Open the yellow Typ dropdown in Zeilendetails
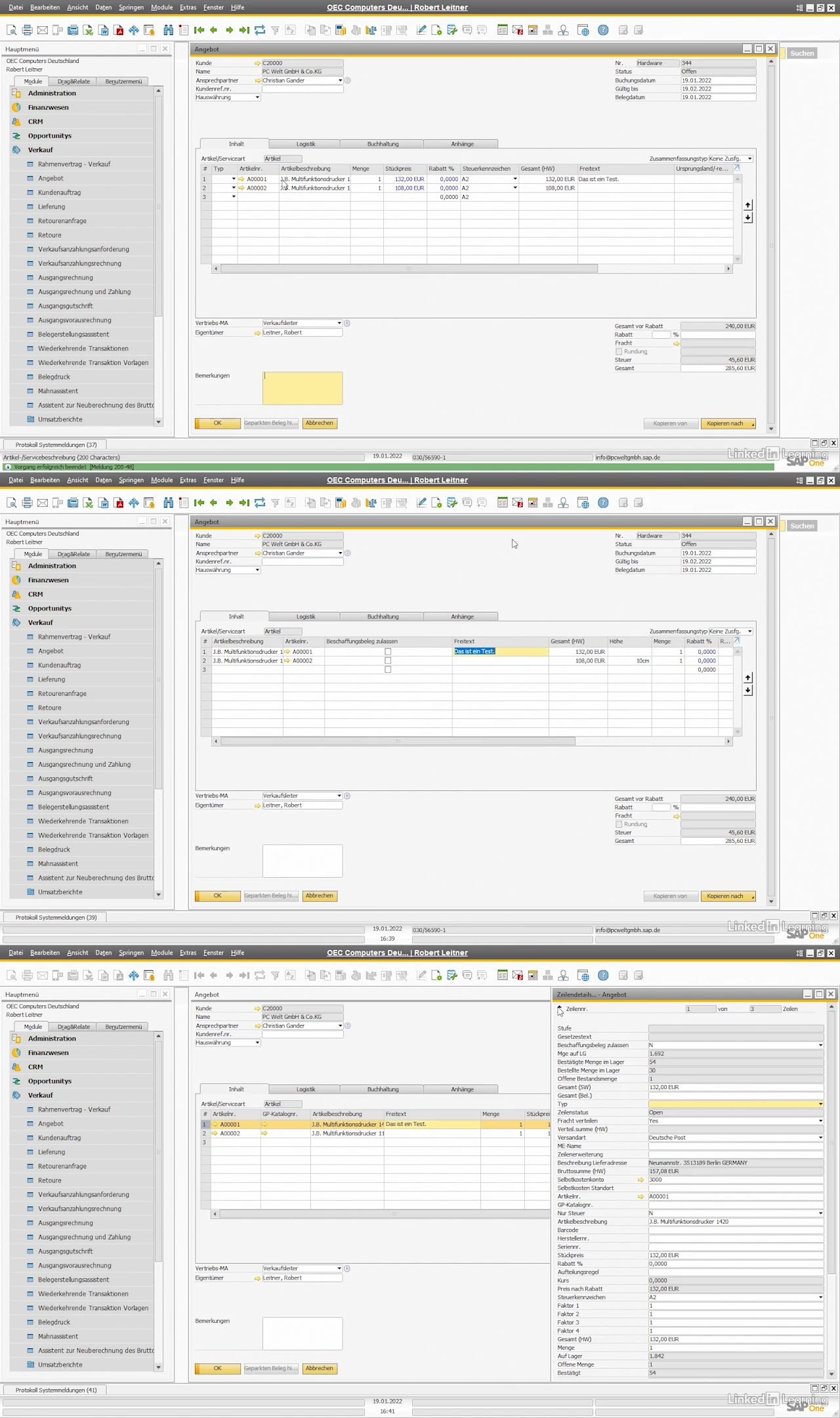Image resolution: width=840 pixels, height=1418 pixels. (820, 1104)
